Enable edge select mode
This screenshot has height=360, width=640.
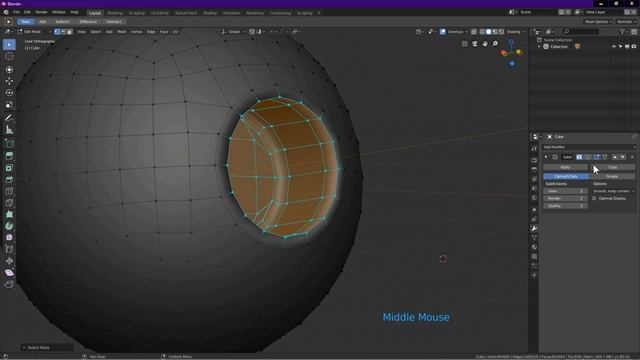click(x=63, y=31)
